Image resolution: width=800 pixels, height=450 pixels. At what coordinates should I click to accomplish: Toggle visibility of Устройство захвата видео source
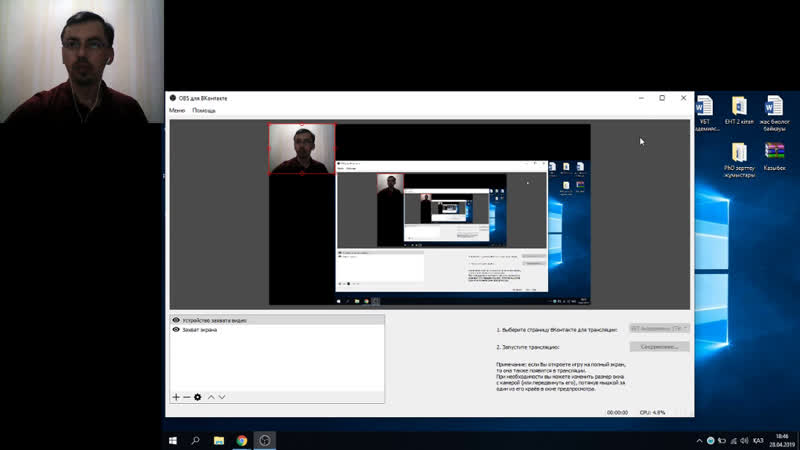(x=176, y=320)
